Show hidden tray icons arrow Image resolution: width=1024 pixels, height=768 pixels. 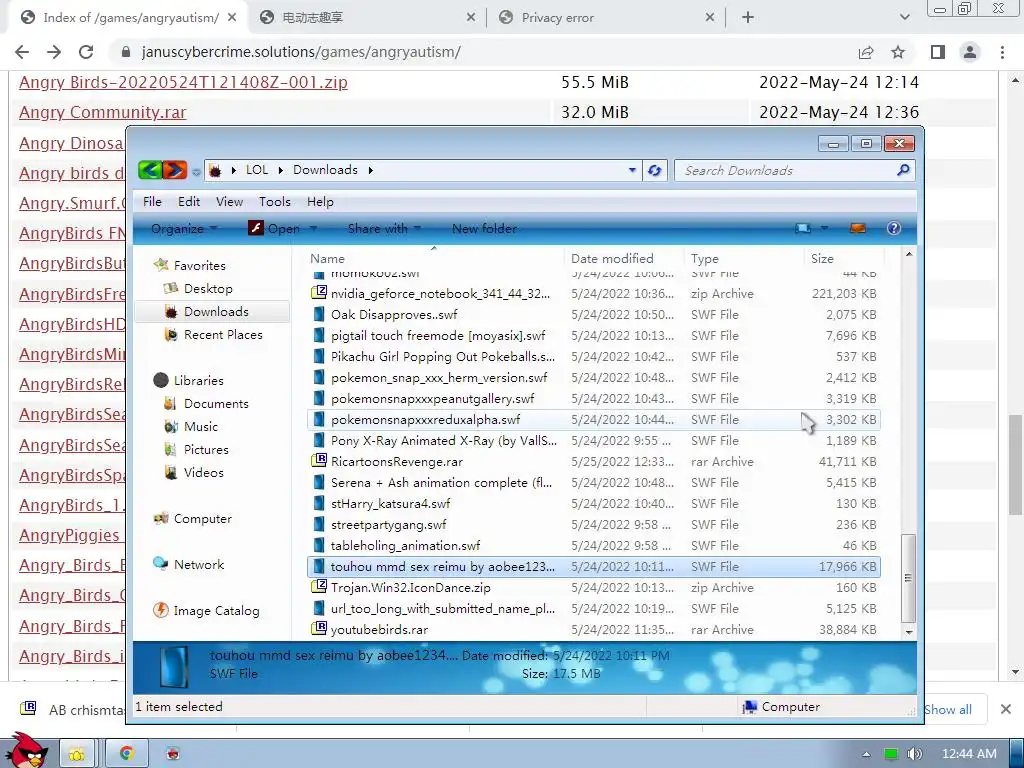[866, 754]
